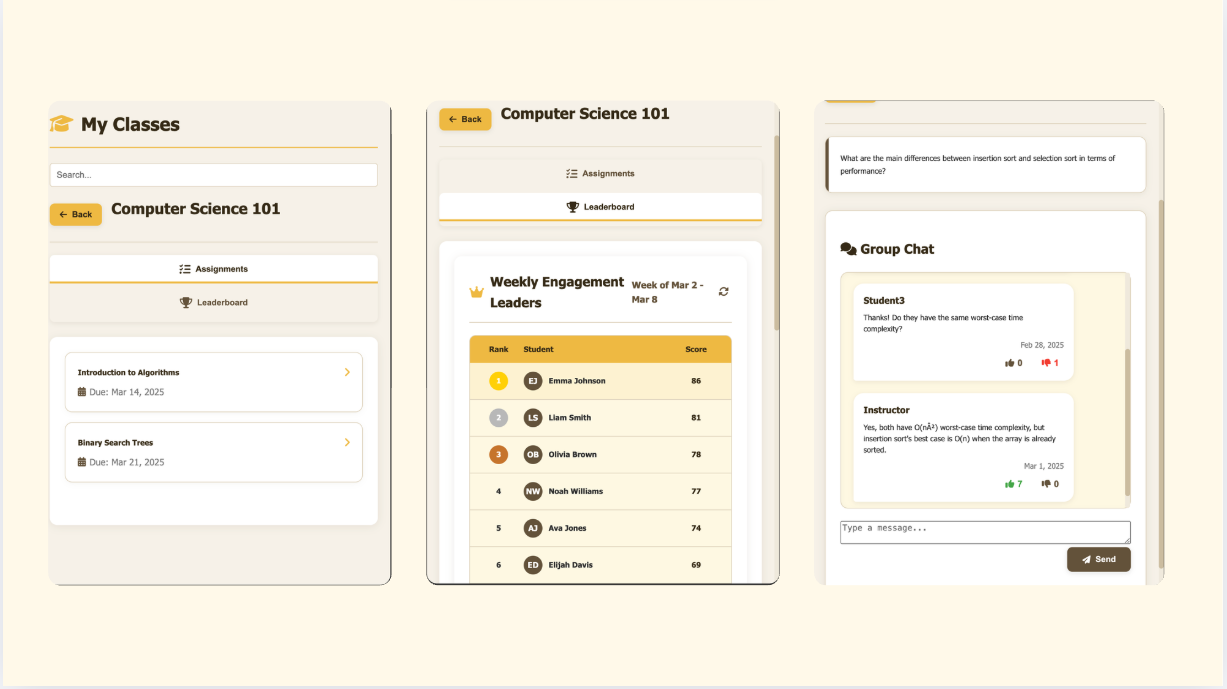
Task: Click the score value 78
Action: pyautogui.click(x=696, y=454)
